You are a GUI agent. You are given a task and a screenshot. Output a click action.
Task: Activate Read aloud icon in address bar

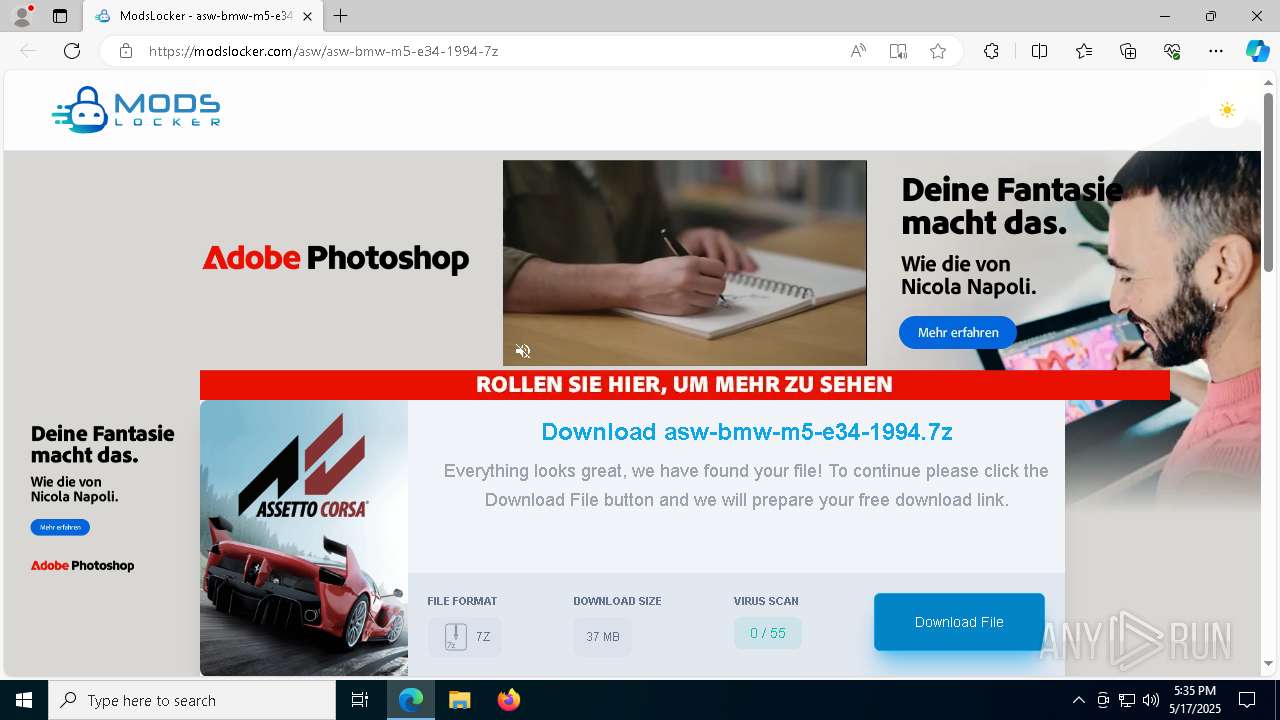858,51
